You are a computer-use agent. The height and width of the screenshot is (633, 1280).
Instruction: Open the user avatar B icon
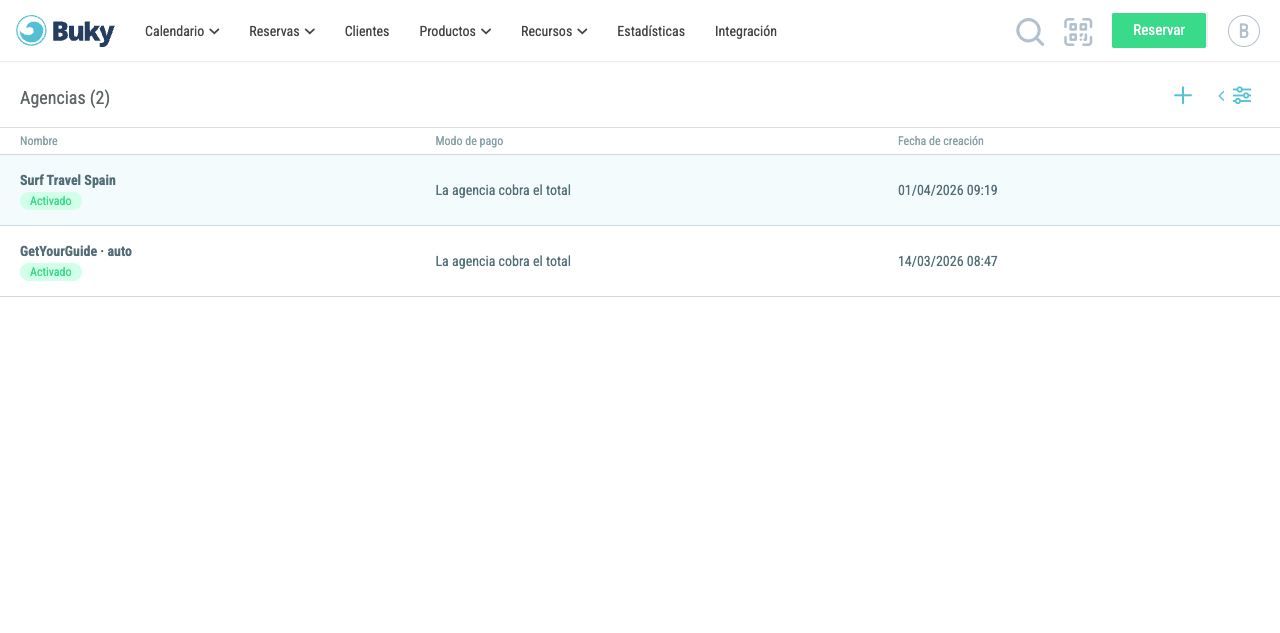click(1244, 31)
